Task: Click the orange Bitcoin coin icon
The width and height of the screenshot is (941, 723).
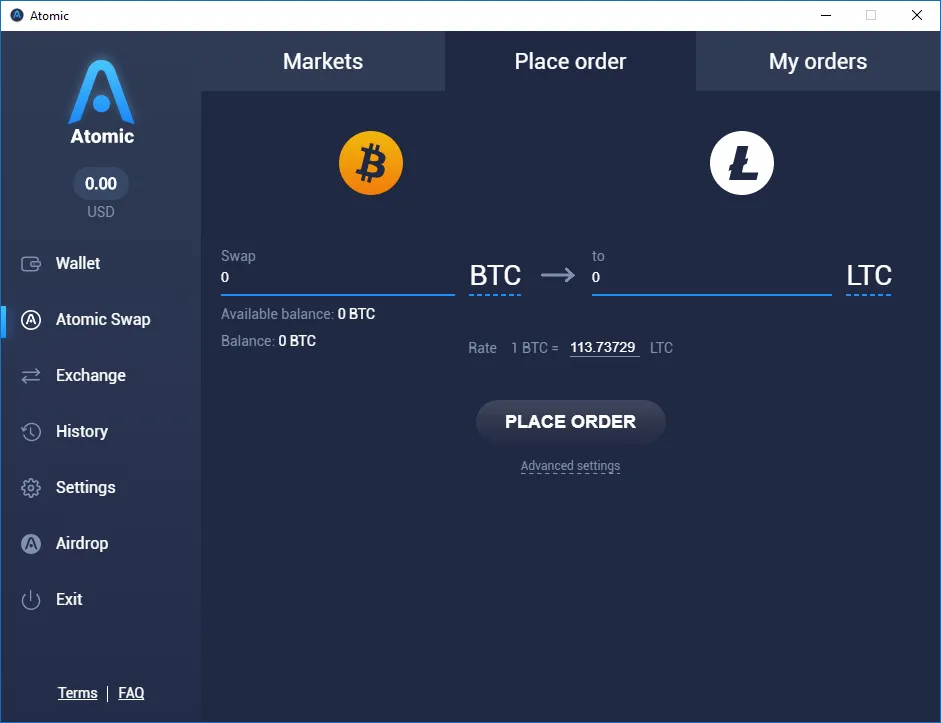Action: click(x=371, y=163)
